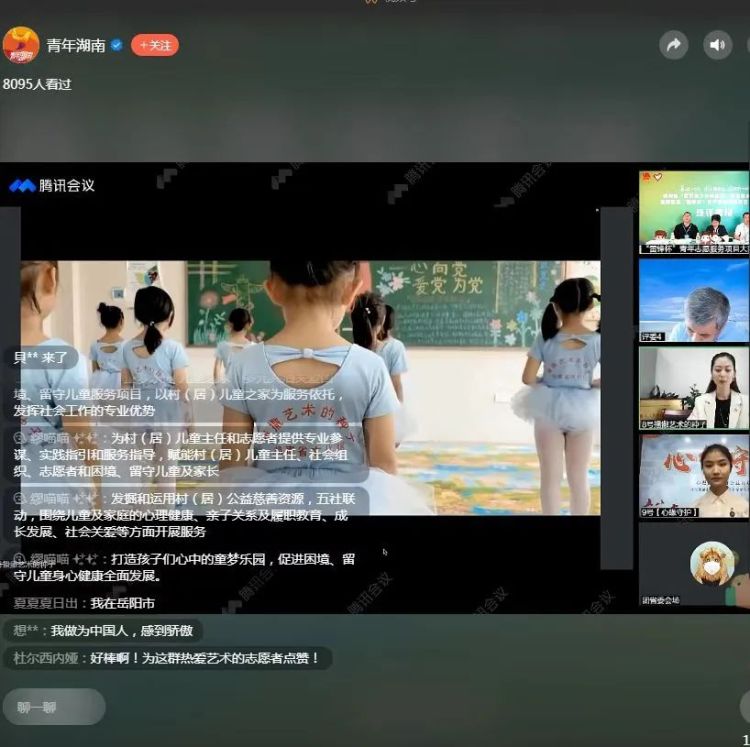The height and width of the screenshot is (747, 750).
Task: Click the share arrow icon
Action: pos(673,45)
